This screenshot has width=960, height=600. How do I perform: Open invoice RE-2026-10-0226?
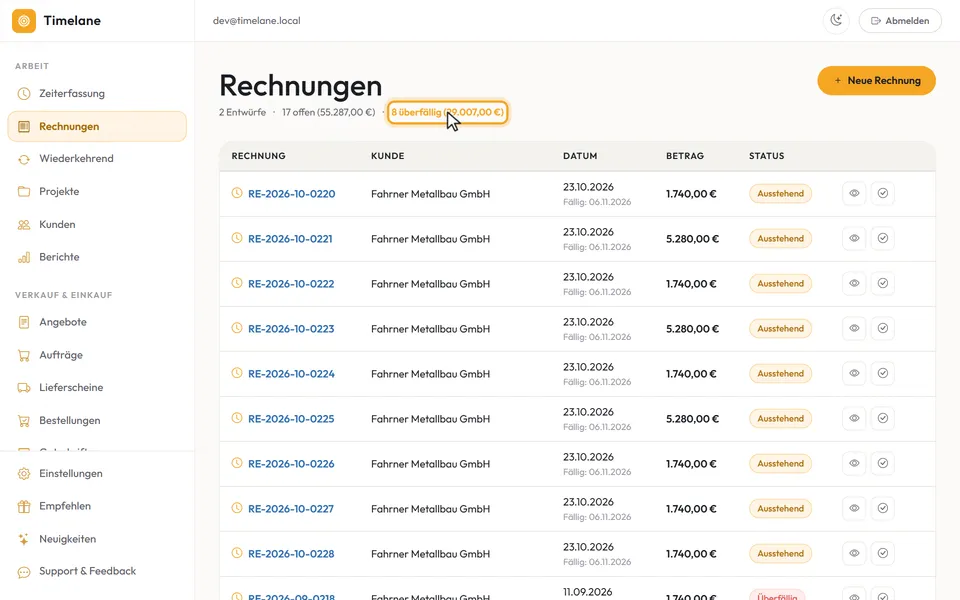coord(291,464)
